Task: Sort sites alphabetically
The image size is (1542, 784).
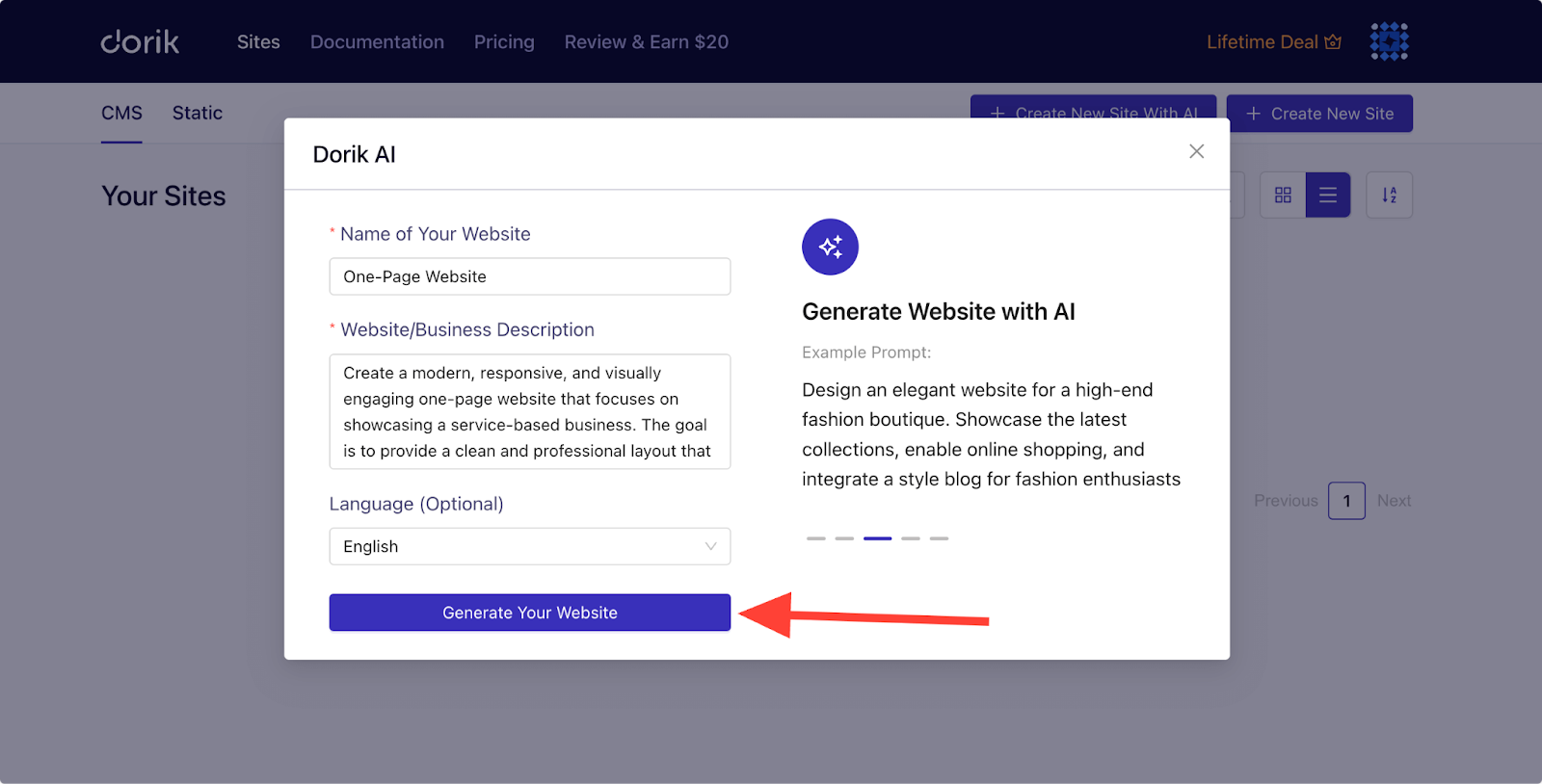Action: click(1389, 195)
